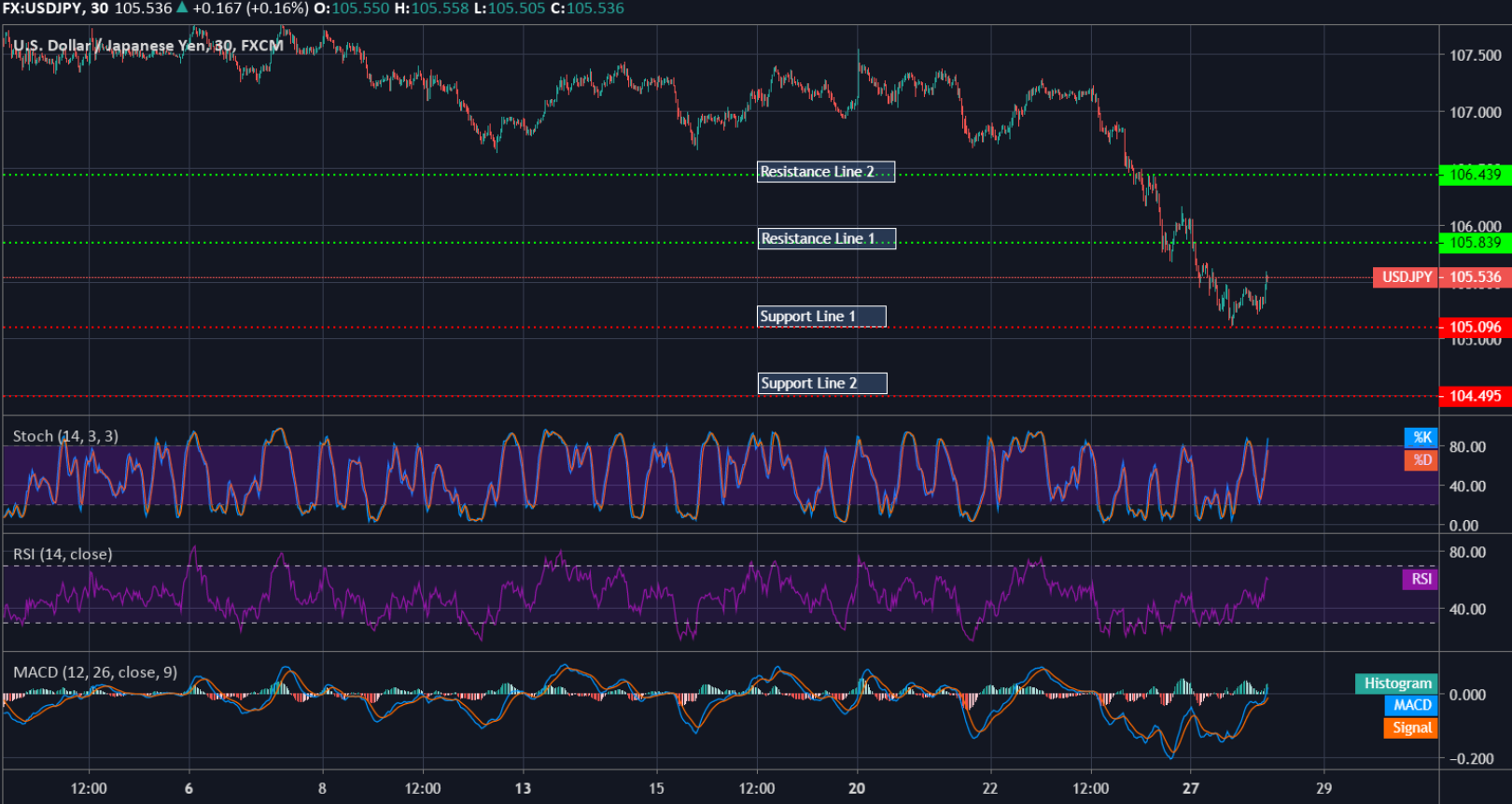Viewport: 1512px width, 804px height.
Task: Select the blue MACD tag
Action: coord(1411,706)
